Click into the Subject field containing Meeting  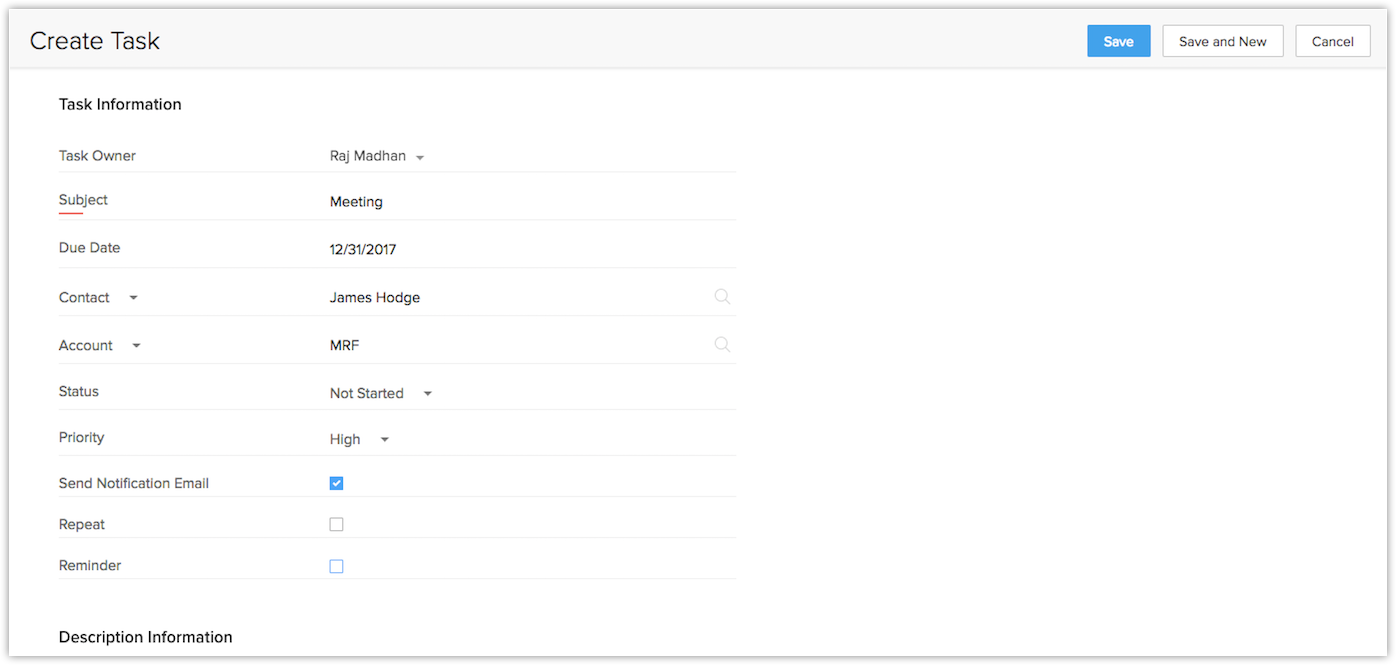(x=500, y=202)
